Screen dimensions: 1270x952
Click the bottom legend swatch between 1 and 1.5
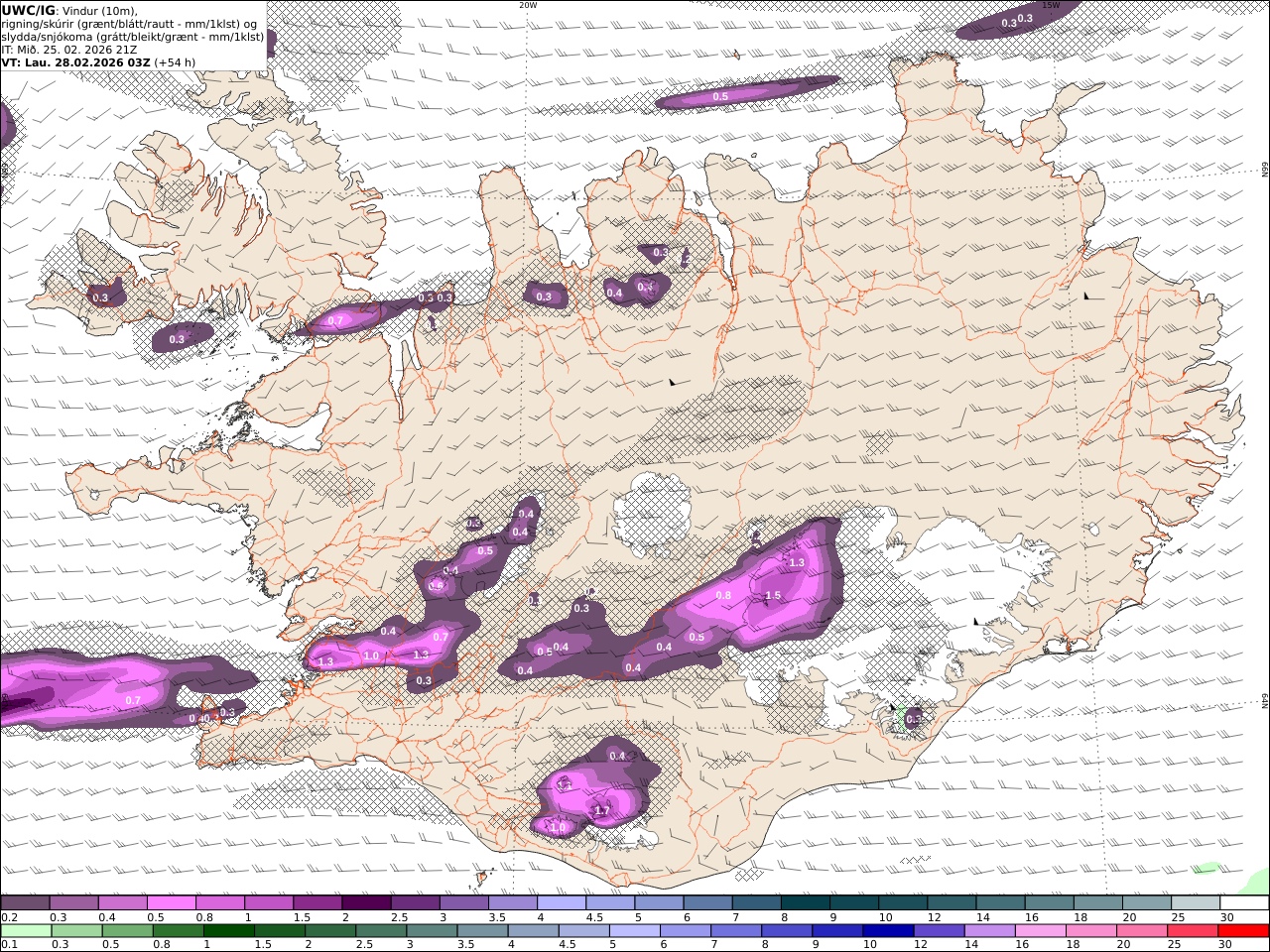[x=229, y=930]
